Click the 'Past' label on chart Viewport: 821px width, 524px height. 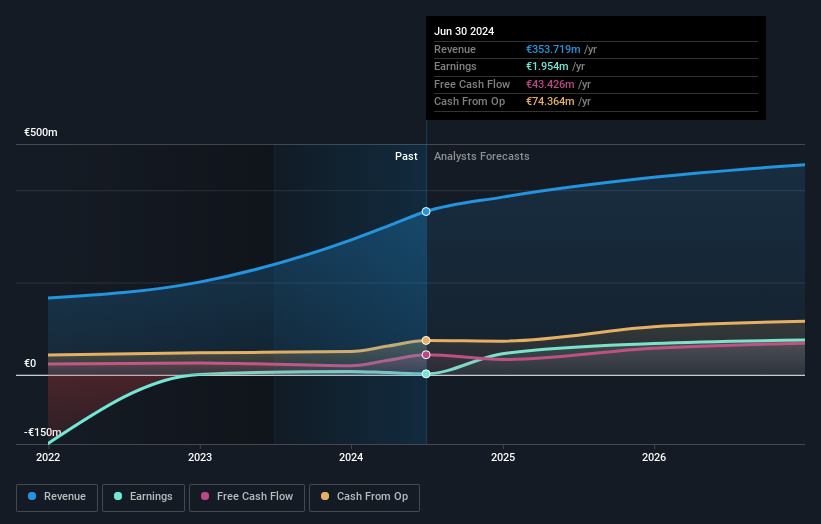click(x=406, y=156)
